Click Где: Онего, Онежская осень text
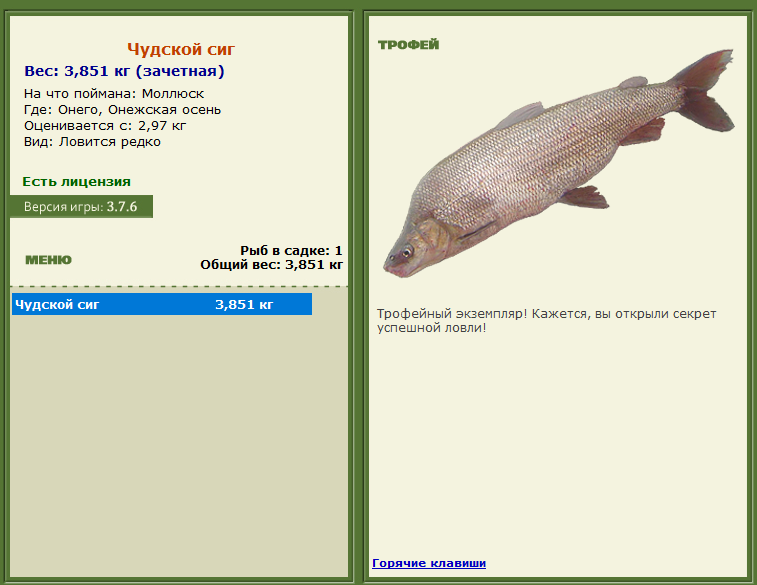Image resolution: width=757 pixels, height=585 pixels. click(123, 110)
